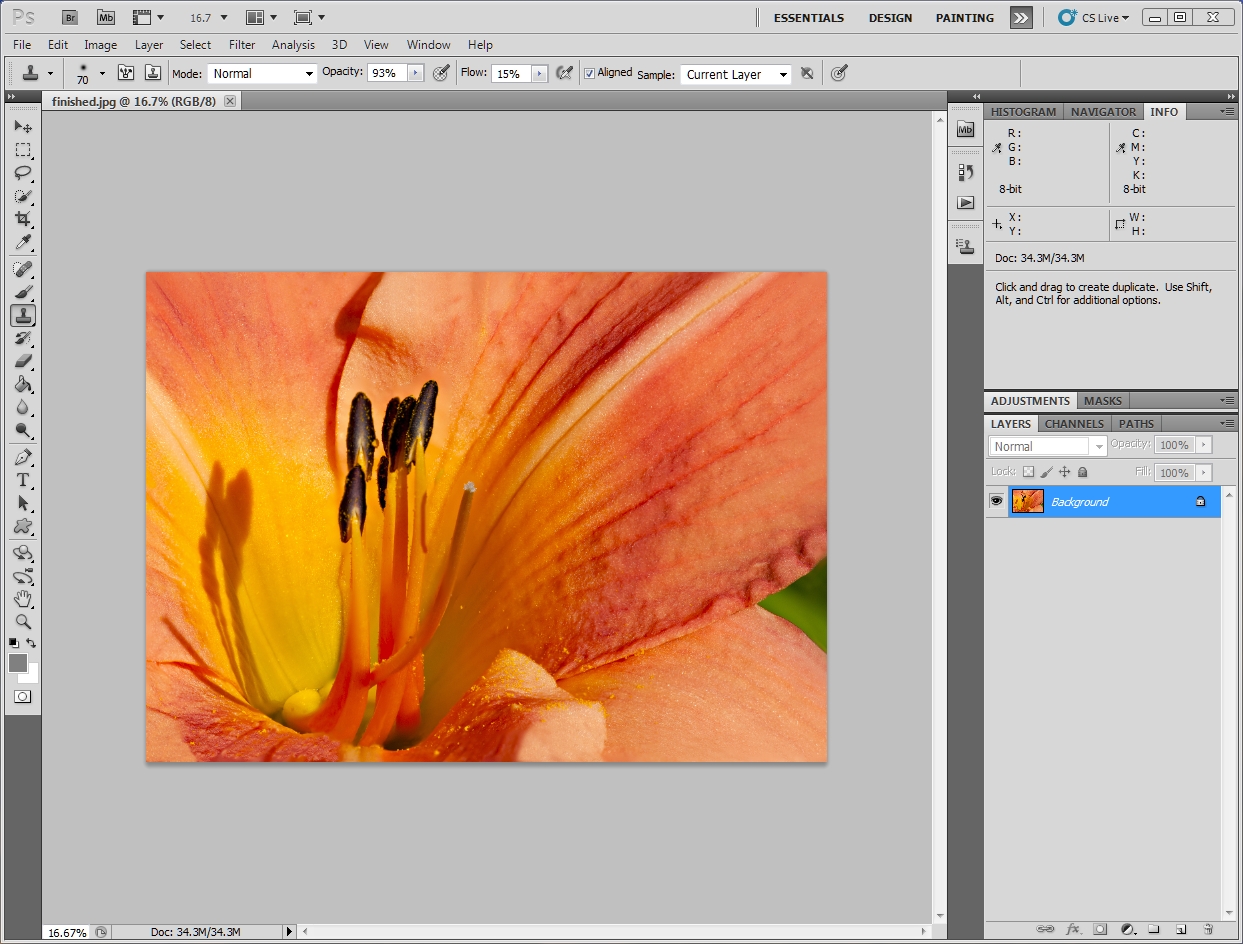Open the blend Mode dropdown set to Normal
The image size is (1243, 944).
tap(262, 73)
